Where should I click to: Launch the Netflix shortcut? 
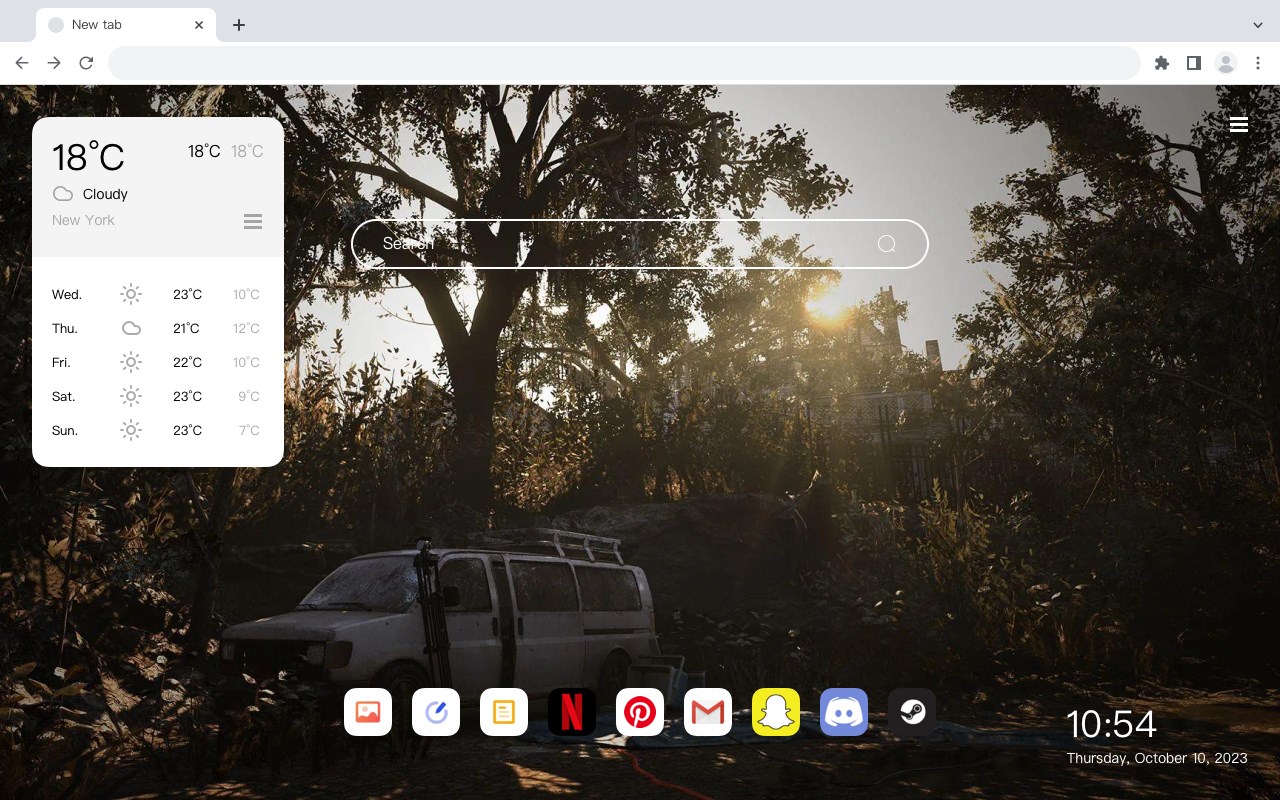[572, 712]
